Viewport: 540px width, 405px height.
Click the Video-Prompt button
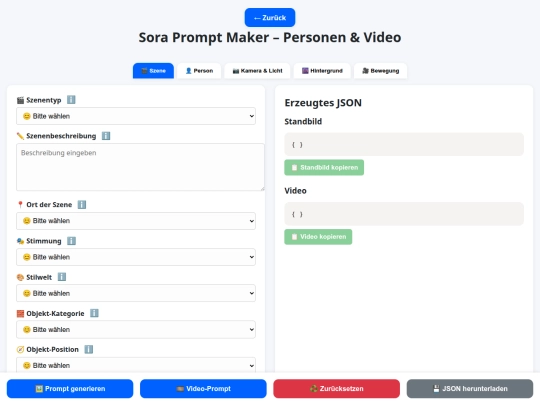pyautogui.click(x=203, y=388)
